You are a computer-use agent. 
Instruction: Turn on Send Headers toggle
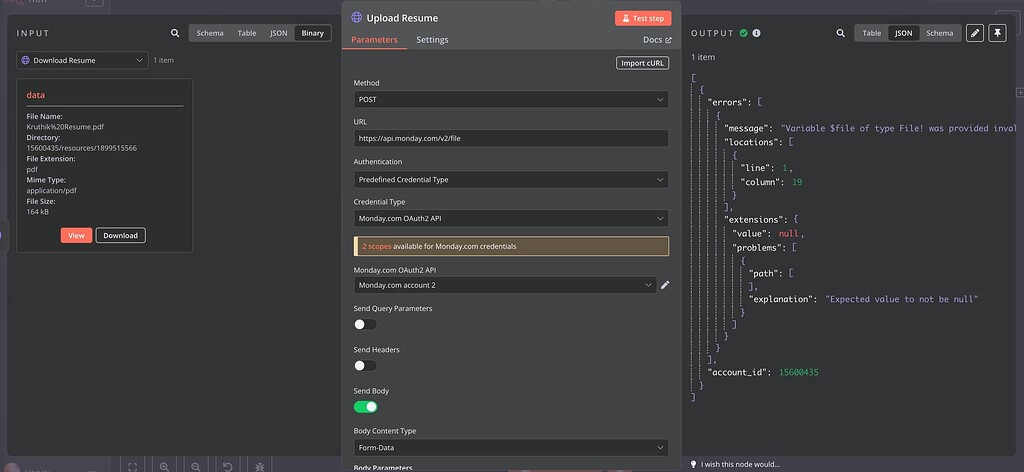[365, 366]
